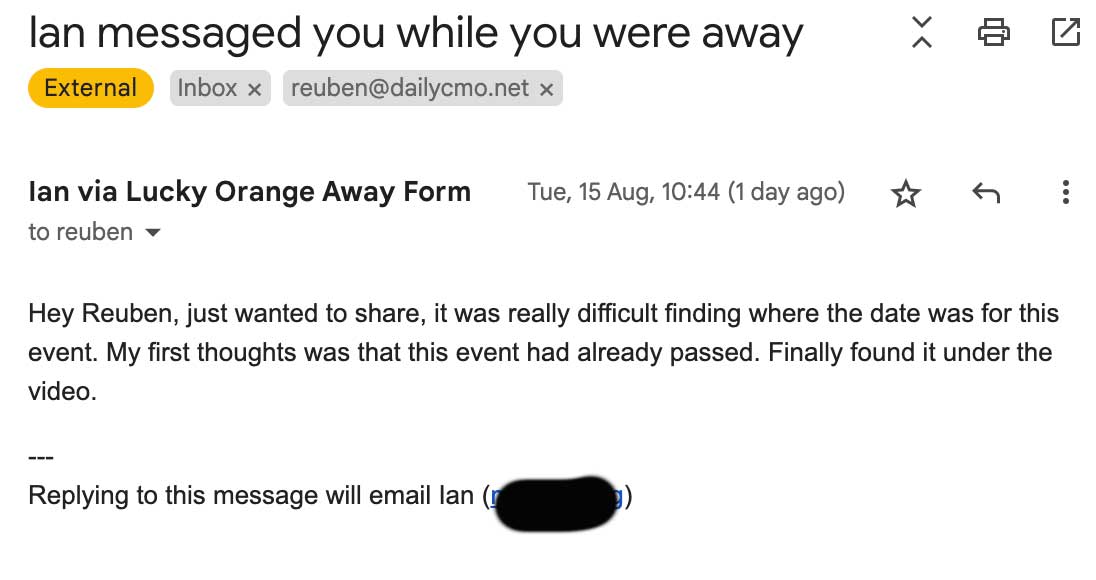This screenshot has width=1096, height=580.
Task: Click the reuben@dailycmo.net label text
Action: coord(409,88)
